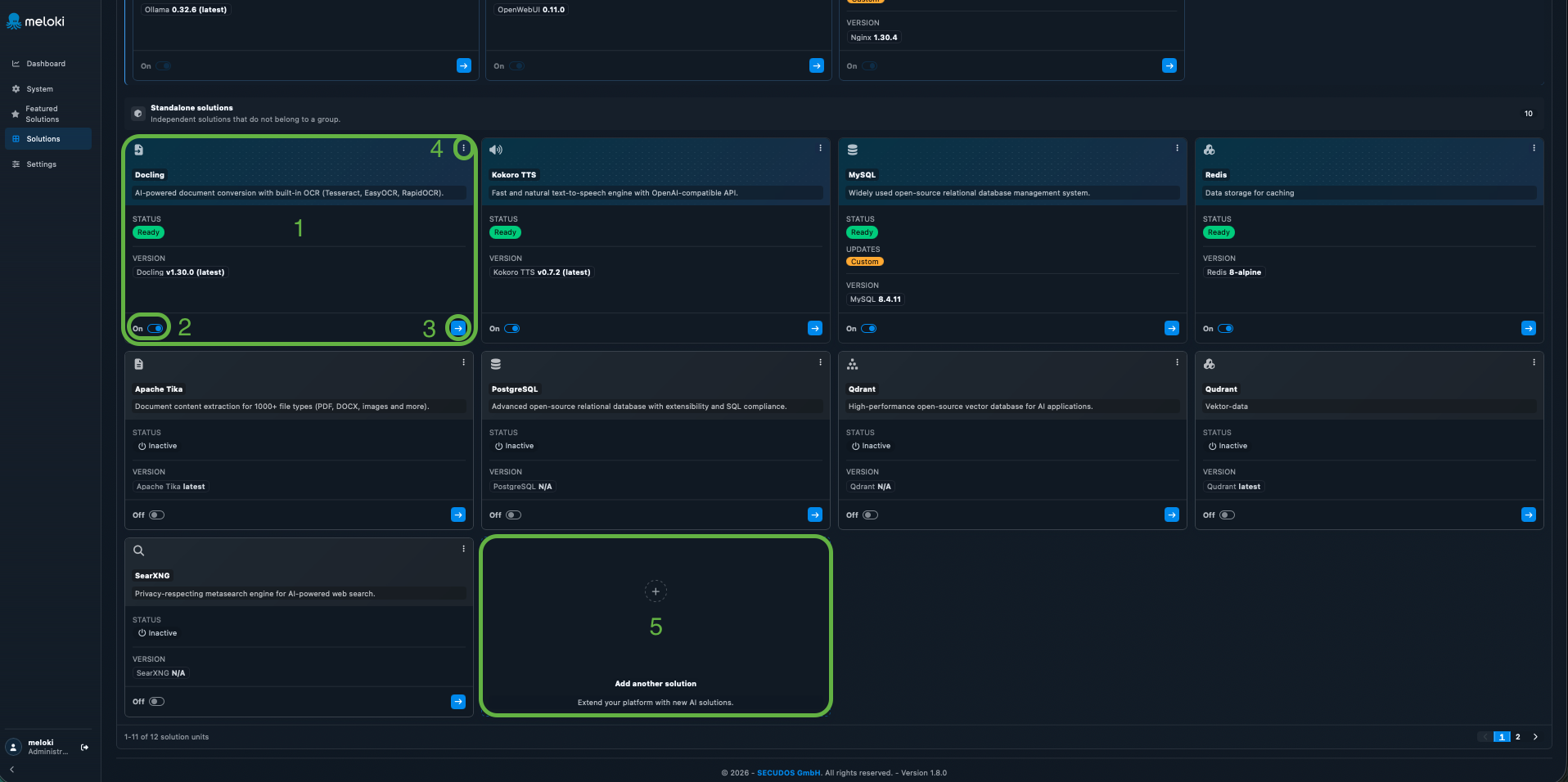Open Kokoro TTS details via arrow button
The image size is (1568, 782).
pos(815,328)
